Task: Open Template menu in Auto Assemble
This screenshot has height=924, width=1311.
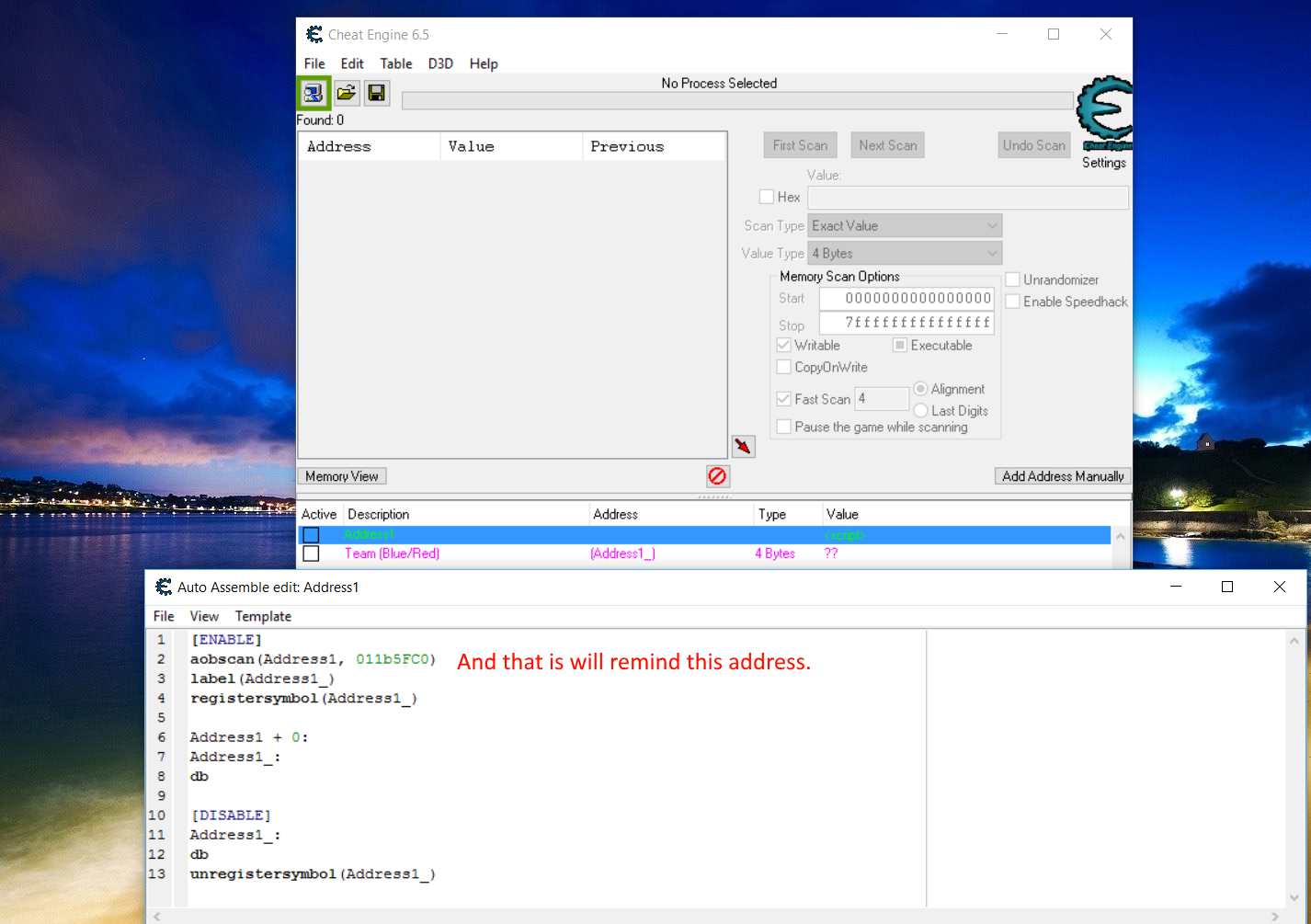Action: pos(263,616)
